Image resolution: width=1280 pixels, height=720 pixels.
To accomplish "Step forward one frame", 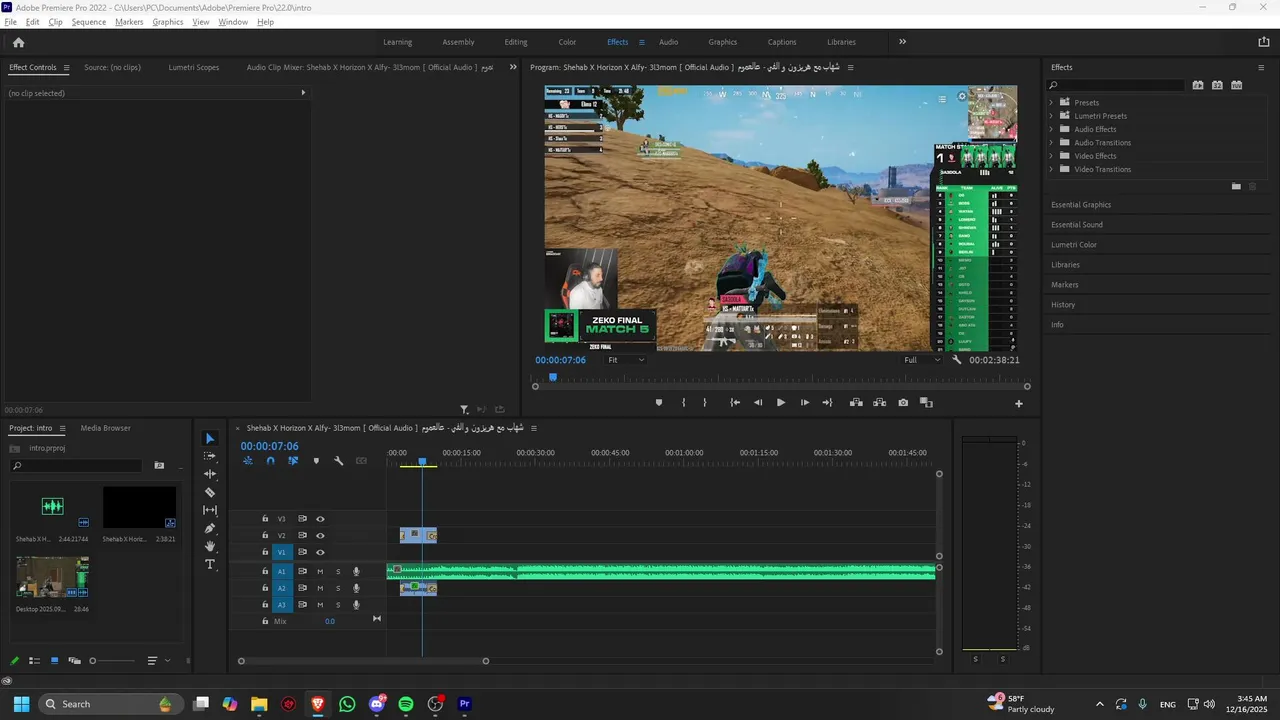I will 805,403.
